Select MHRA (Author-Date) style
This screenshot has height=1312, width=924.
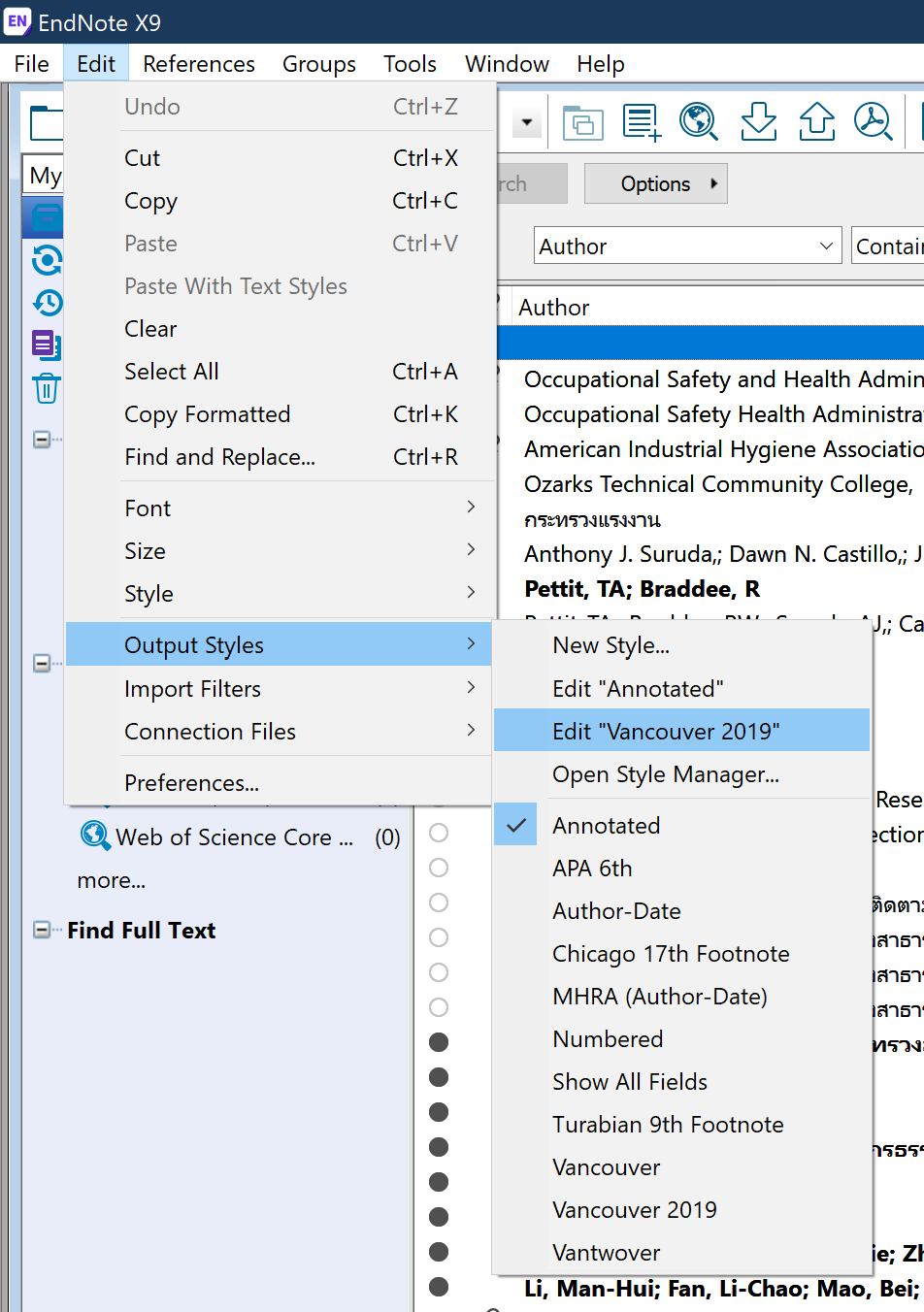(x=681, y=997)
